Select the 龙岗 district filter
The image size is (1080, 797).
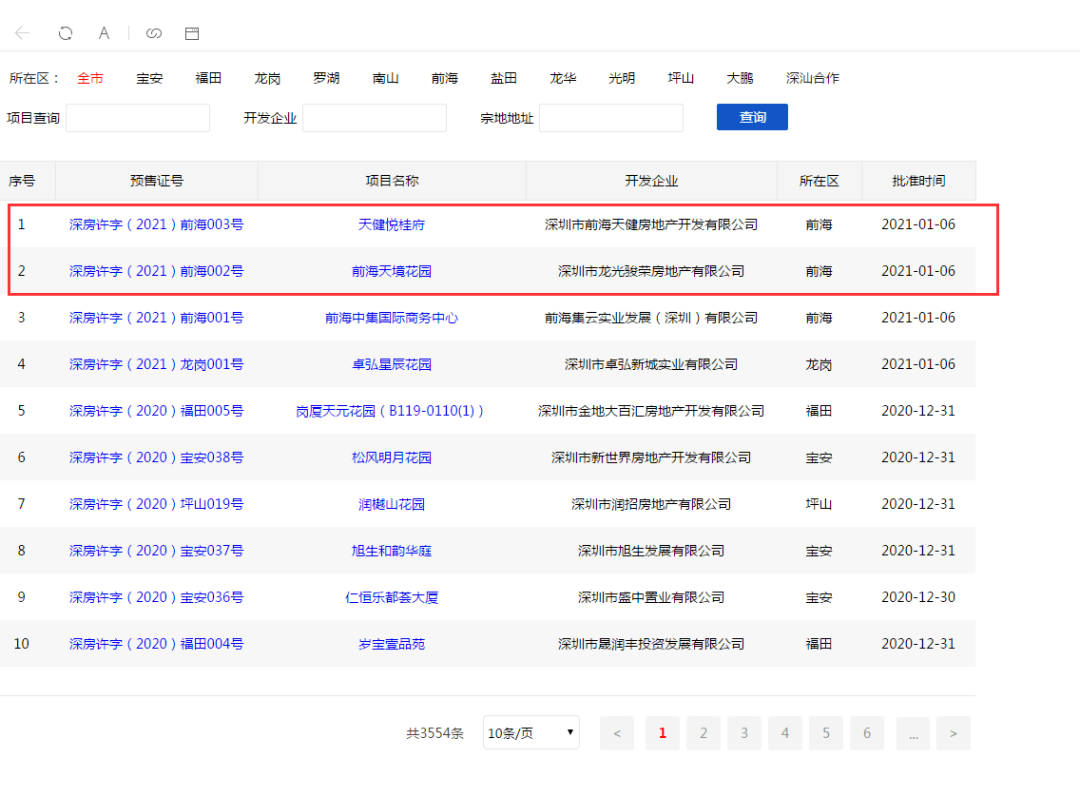click(267, 78)
